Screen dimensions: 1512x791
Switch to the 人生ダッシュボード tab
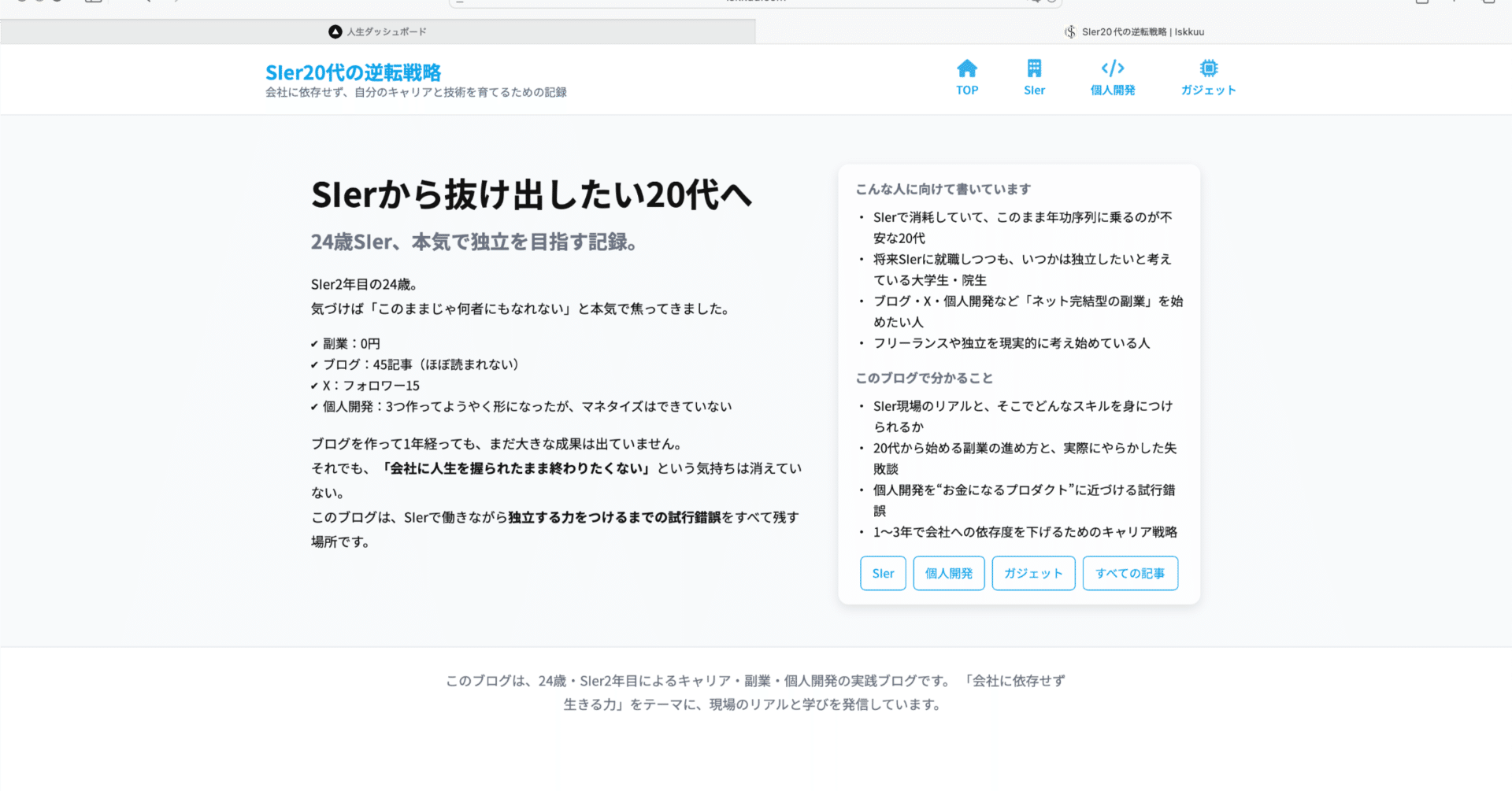(384, 31)
